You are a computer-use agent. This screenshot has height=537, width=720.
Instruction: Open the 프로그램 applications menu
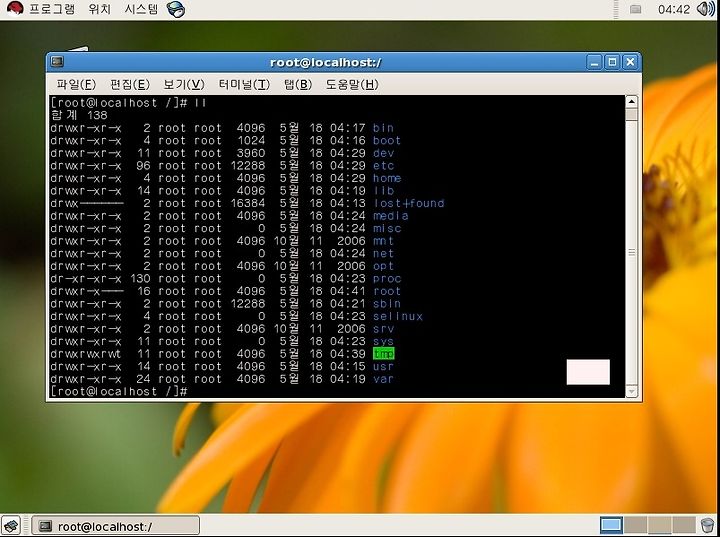51,9
